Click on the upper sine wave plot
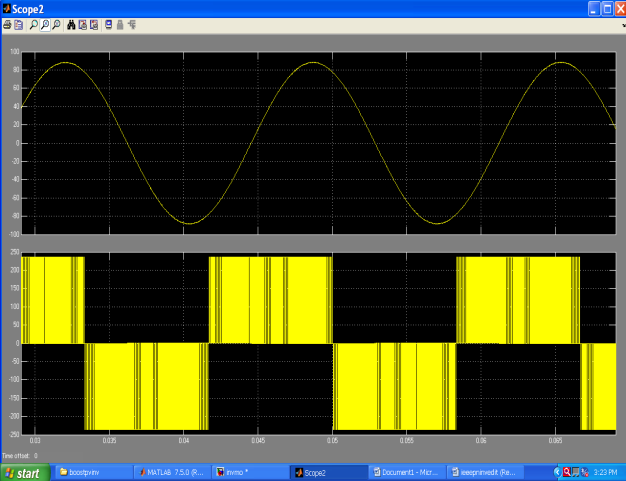 (x=318, y=142)
